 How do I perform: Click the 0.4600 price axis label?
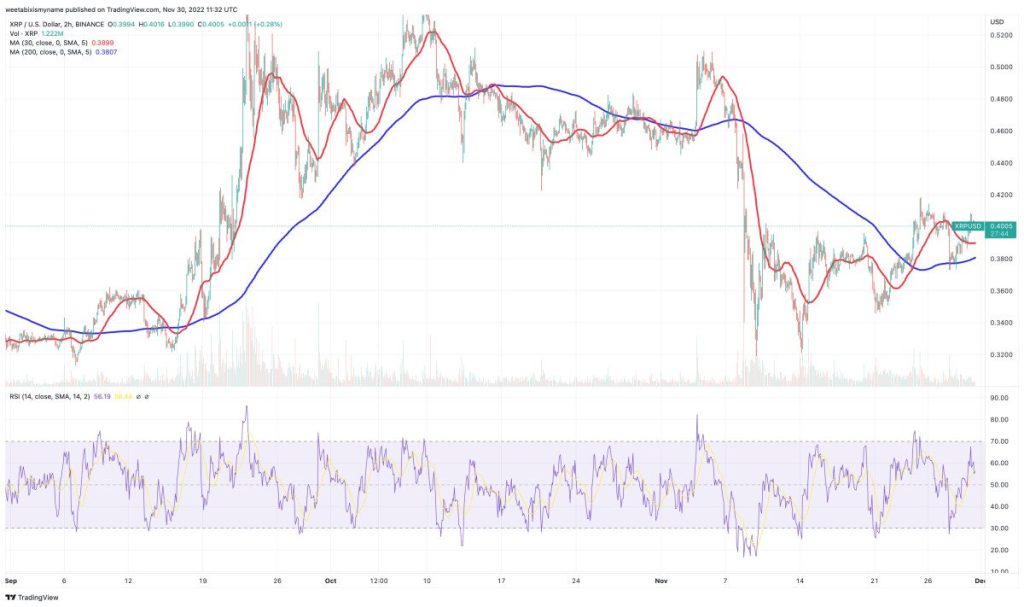point(1001,131)
